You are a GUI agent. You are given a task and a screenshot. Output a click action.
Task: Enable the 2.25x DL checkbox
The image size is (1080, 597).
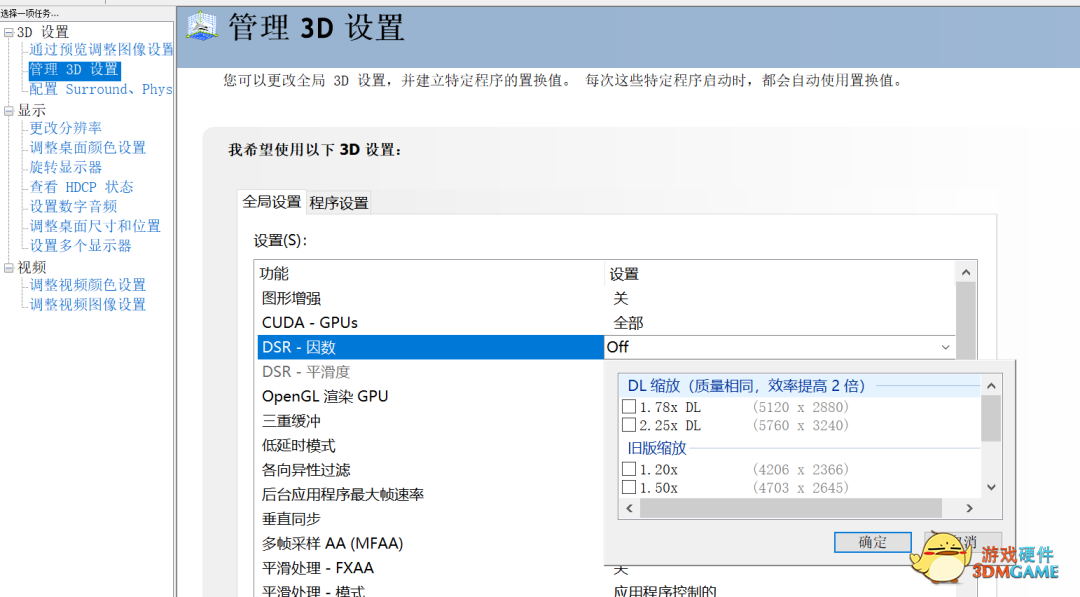[629, 425]
